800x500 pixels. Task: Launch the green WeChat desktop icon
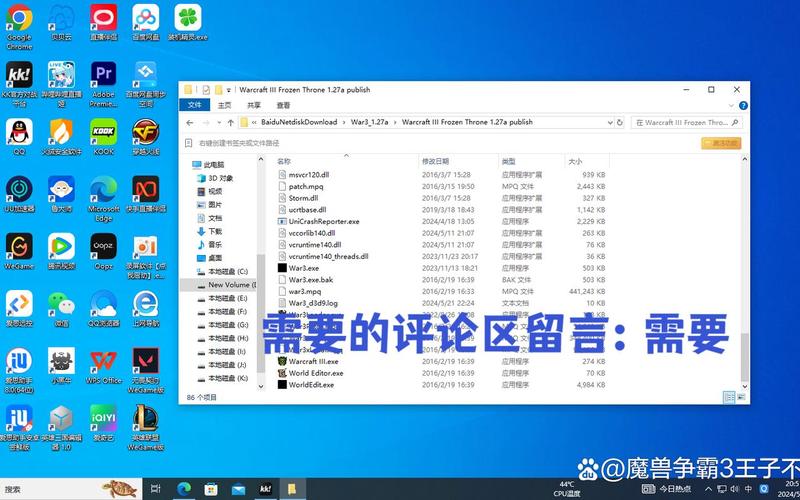tap(61, 308)
